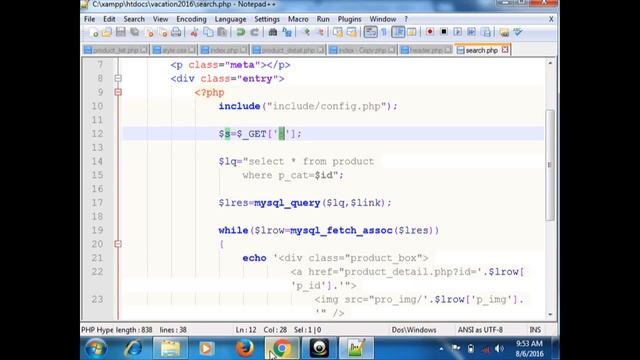Screen dimensions: 640x360
Task: Play back the recorded macro
Action: [458, 32]
